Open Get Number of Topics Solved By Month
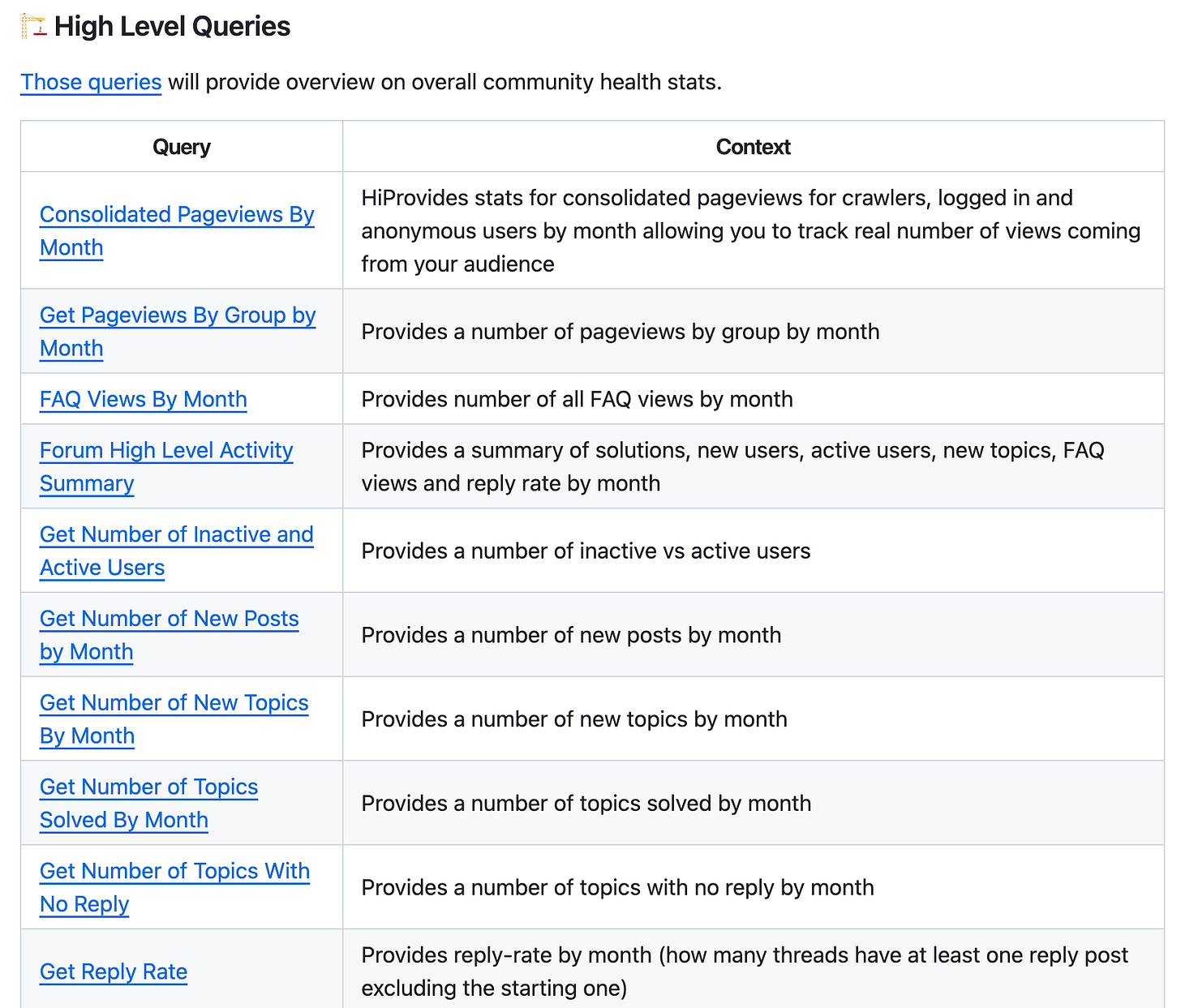This screenshot has height=1008, width=1181. 149,803
